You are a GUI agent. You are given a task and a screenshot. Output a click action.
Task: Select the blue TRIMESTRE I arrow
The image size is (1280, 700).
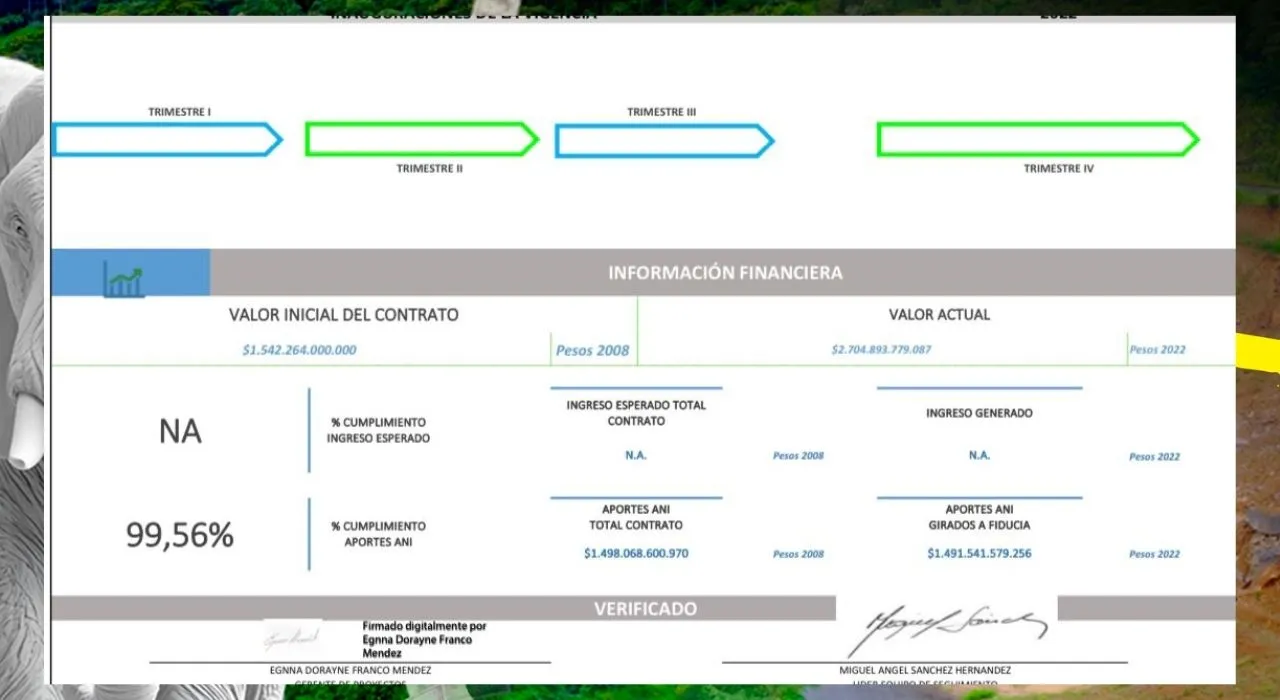(x=167, y=140)
